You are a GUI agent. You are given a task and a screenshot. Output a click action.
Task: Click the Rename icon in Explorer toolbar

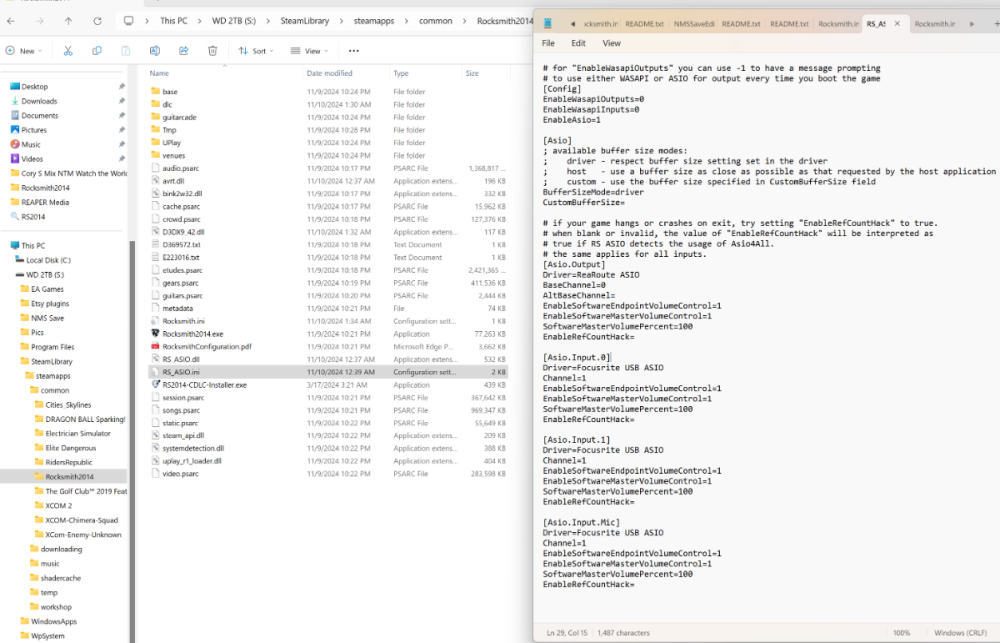coord(155,51)
